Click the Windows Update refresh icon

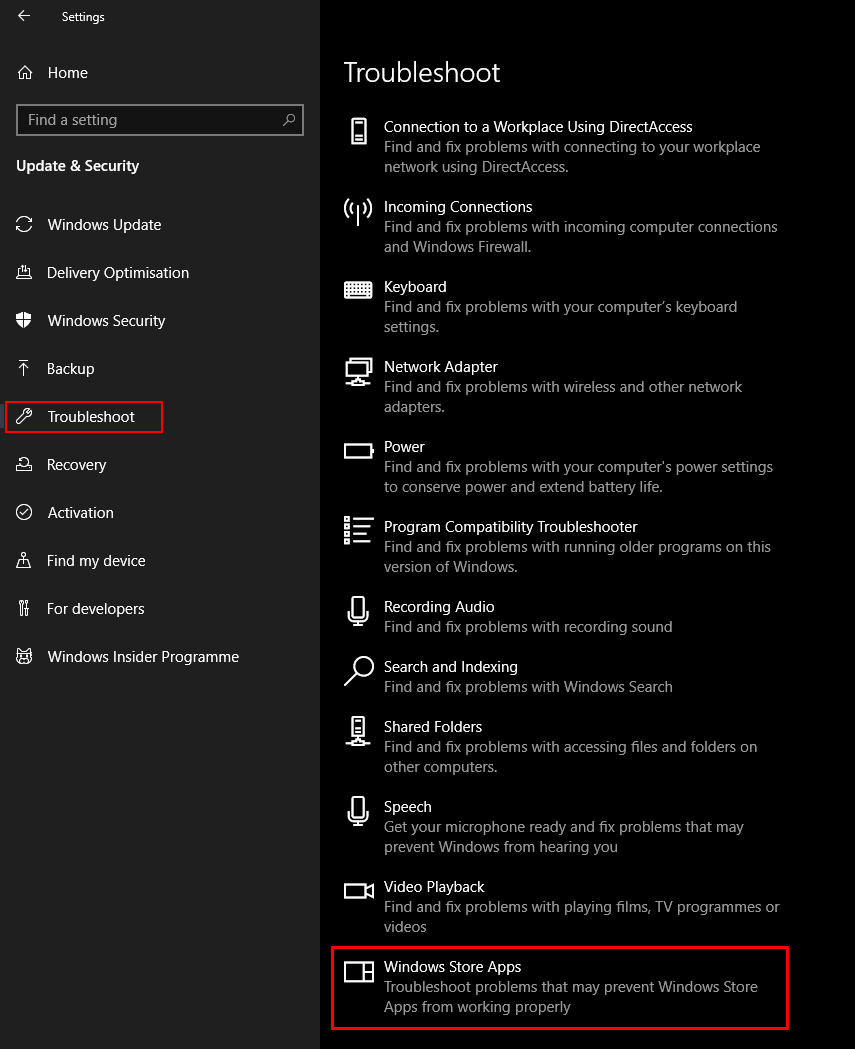coord(24,224)
